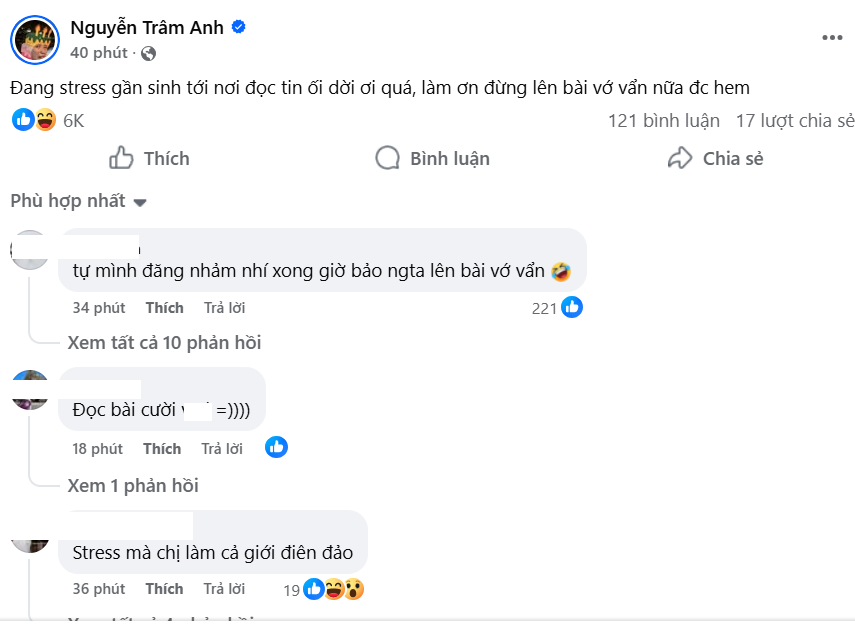
Task: Click the Bình luận speech-bubble icon
Action: tap(385, 158)
